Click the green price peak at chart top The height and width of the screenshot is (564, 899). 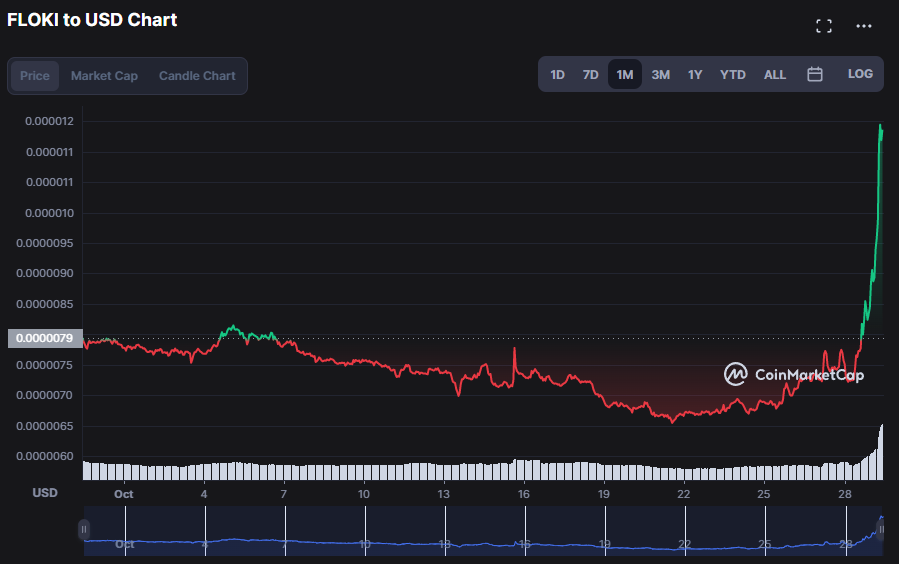point(880,126)
